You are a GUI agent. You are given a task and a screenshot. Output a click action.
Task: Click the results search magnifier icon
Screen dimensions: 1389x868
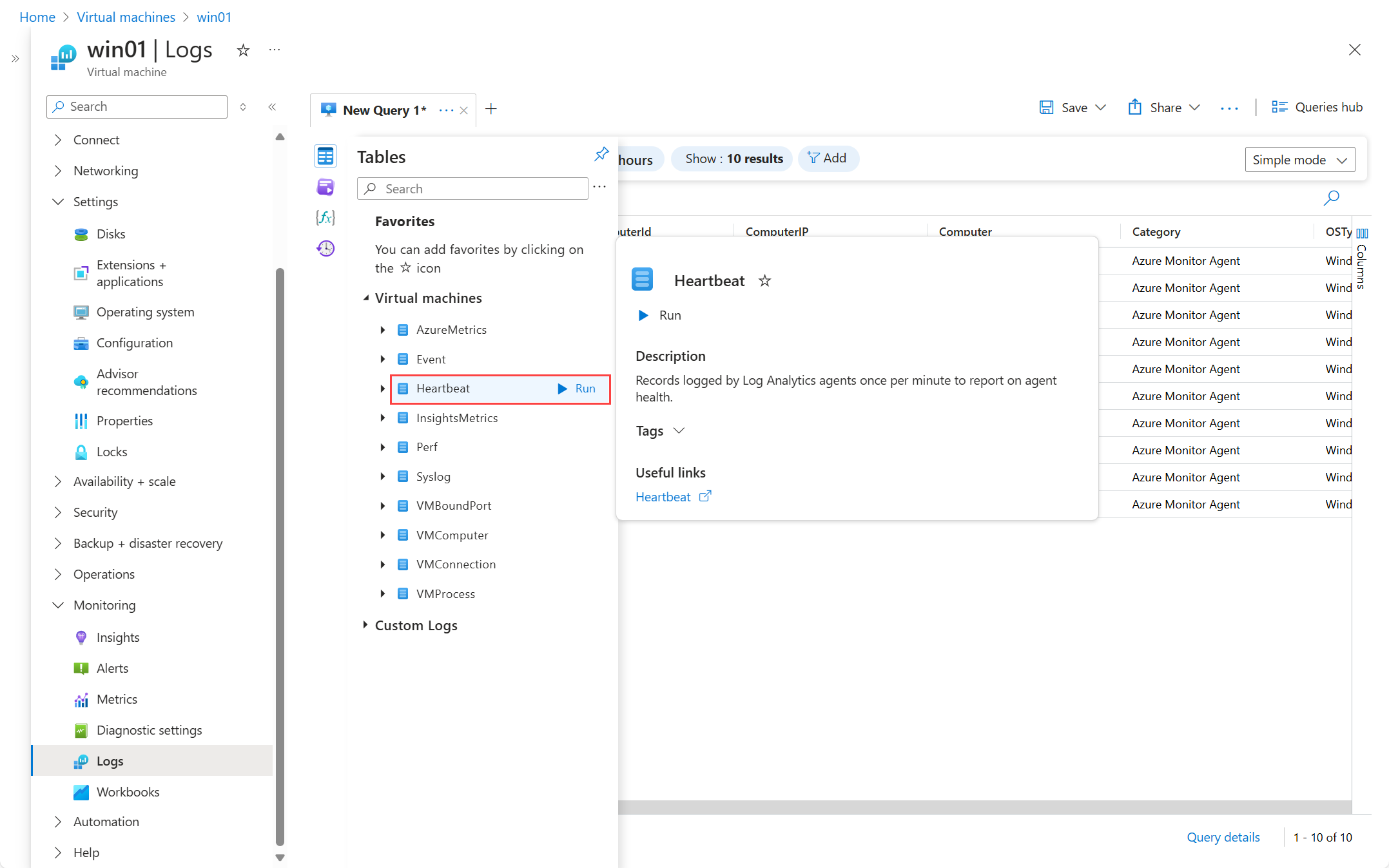pos(1331,197)
